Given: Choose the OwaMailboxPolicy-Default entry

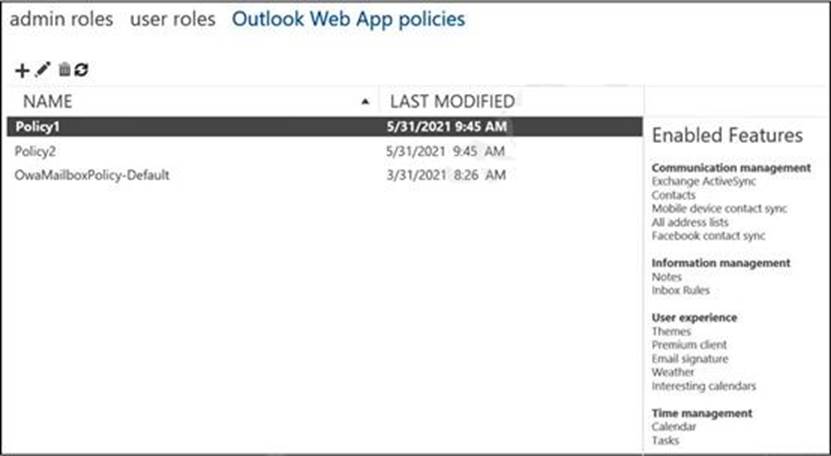Looking at the screenshot, I should pyautogui.click(x=92, y=175).
